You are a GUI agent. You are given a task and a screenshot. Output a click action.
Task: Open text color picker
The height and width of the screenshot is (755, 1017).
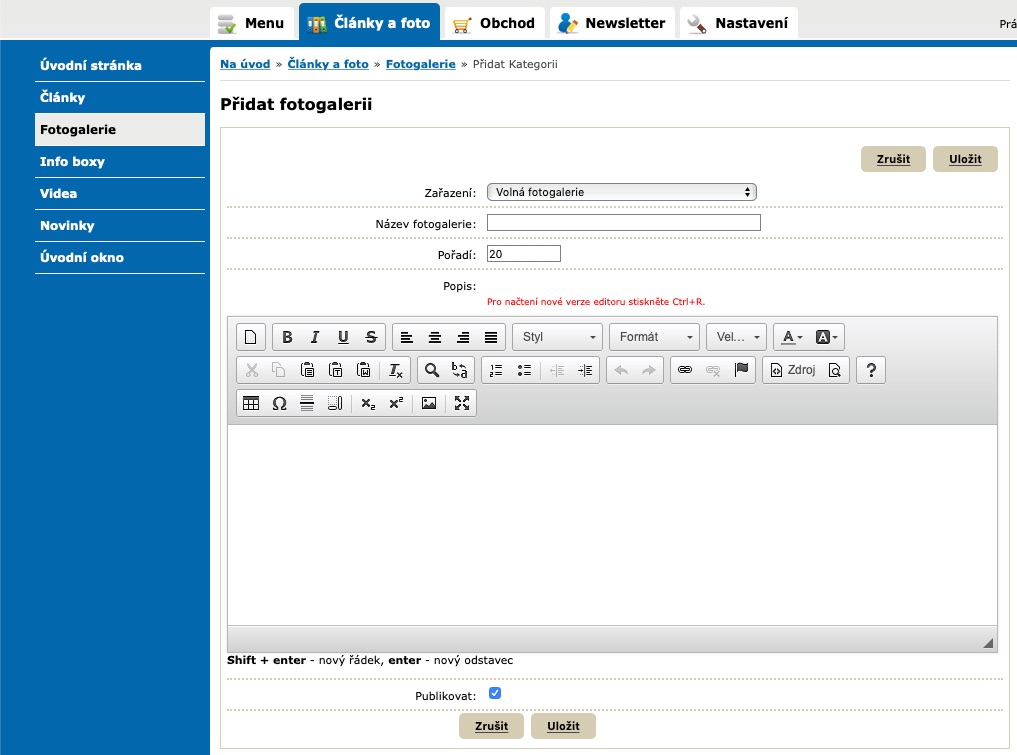[x=792, y=337]
